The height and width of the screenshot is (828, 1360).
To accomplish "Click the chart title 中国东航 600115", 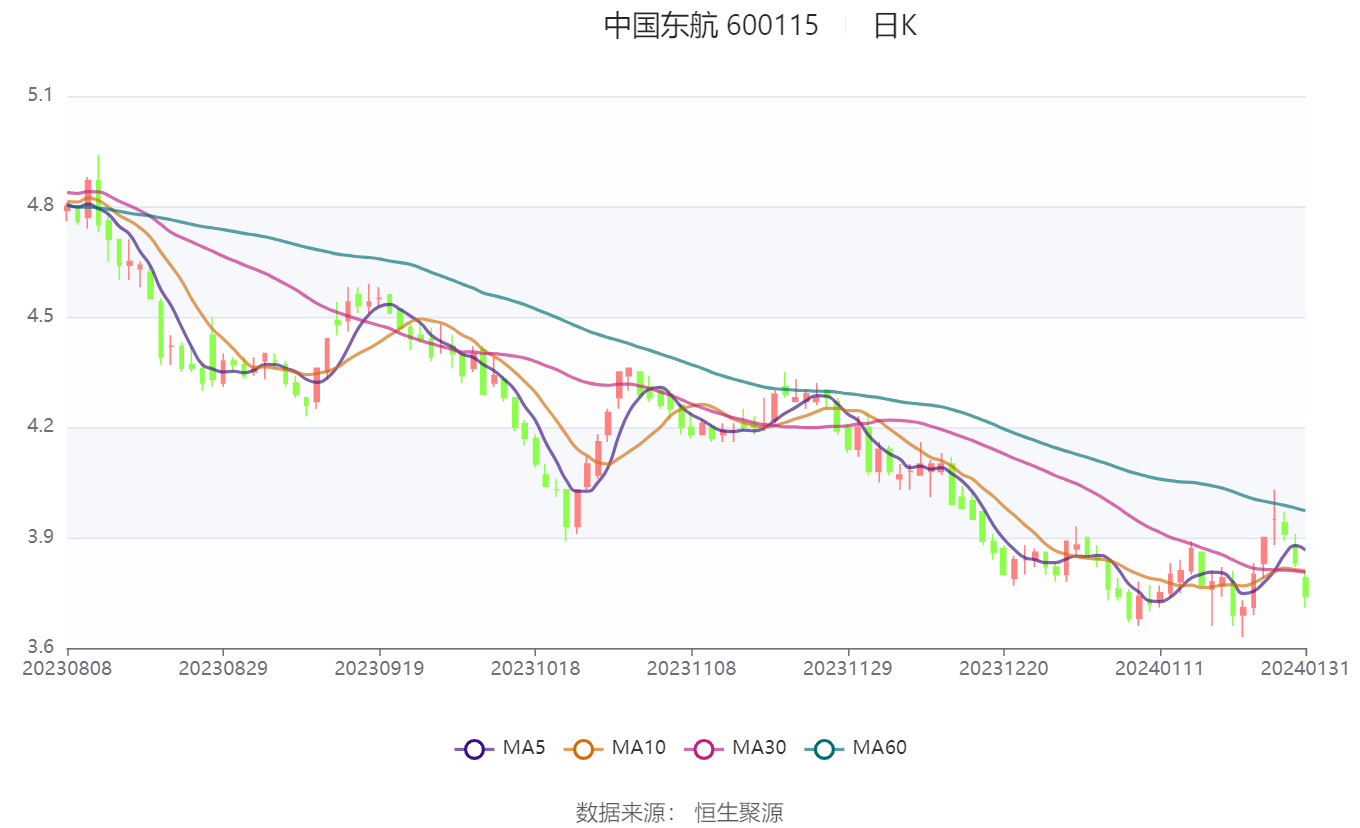I will pos(710,25).
